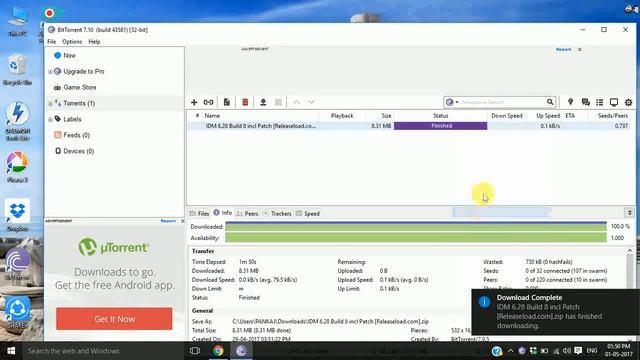Add torrent from URL link icon

point(209,102)
